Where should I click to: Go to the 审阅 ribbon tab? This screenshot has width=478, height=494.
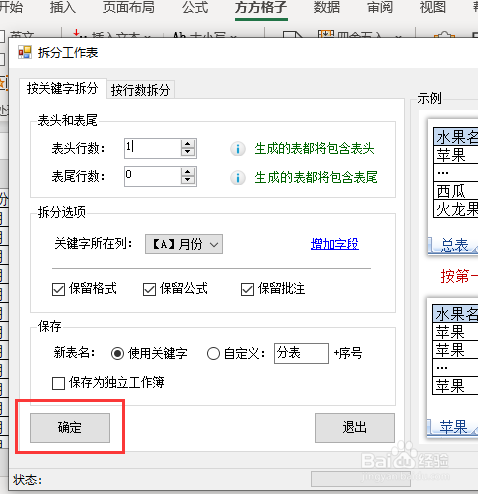point(380,7)
